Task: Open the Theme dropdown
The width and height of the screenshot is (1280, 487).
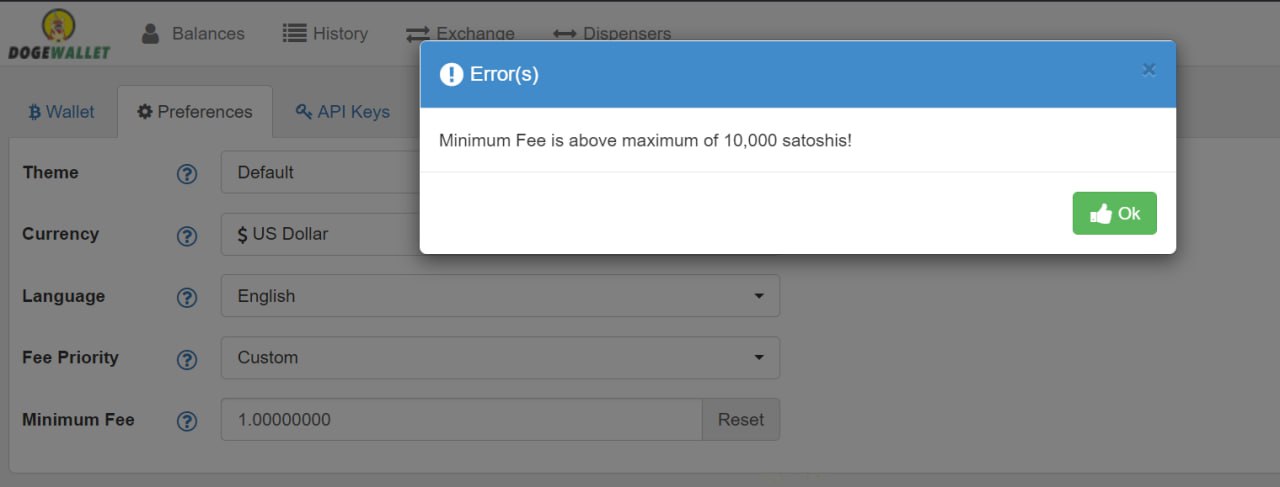Action: [x=320, y=173]
